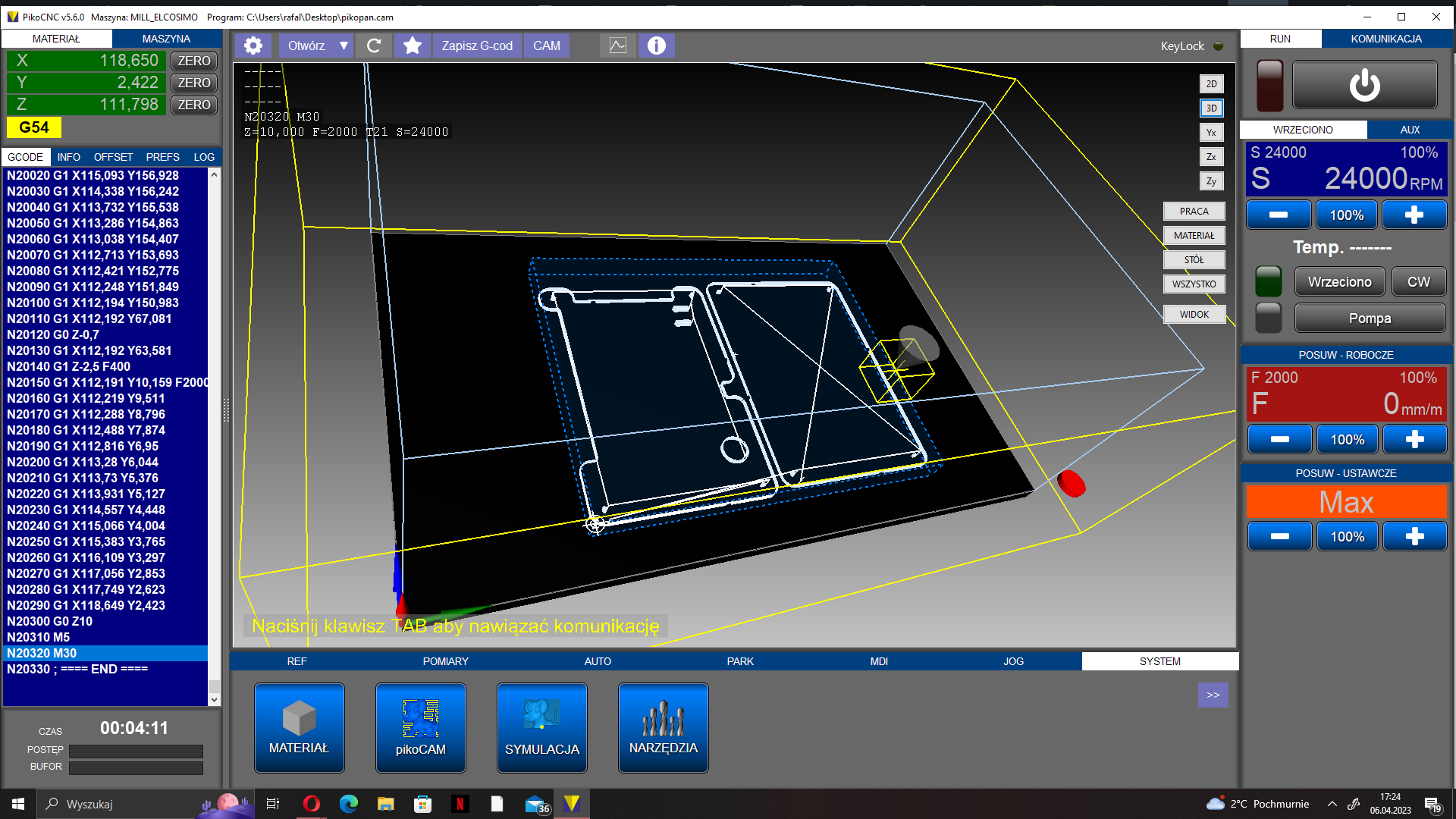Image resolution: width=1456 pixels, height=819 pixels.
Task: Show hidden system tray icons
Action: tap(1332, 804)
